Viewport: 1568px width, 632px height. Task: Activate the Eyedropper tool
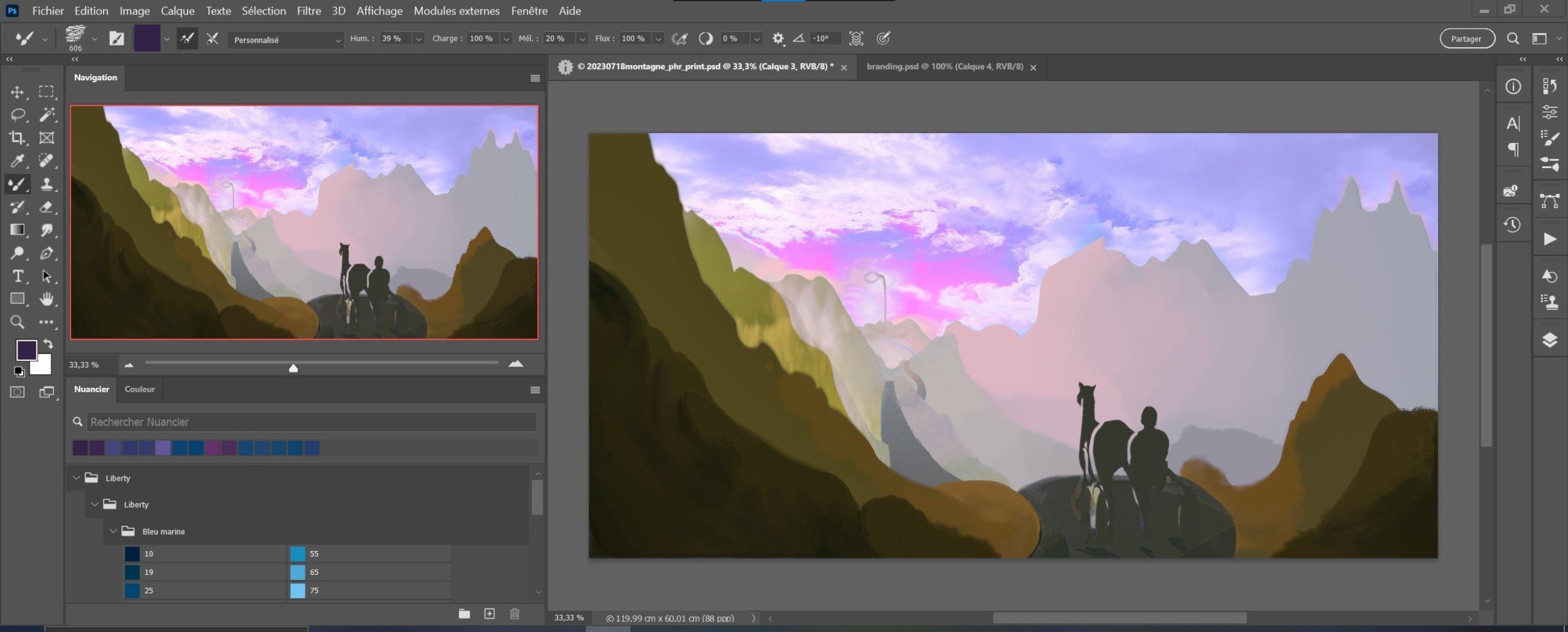click(17, 161)
